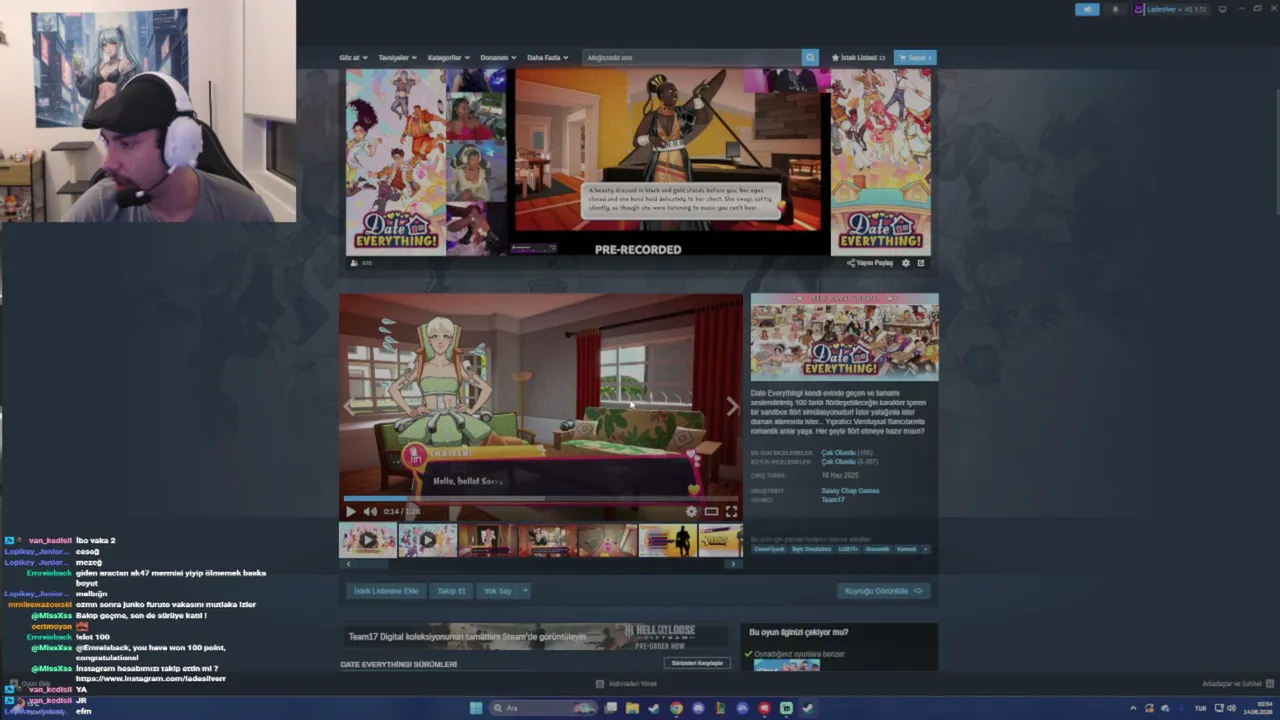
Task: Open File Explorer from taskbar
Action: [x=632, y=708]
